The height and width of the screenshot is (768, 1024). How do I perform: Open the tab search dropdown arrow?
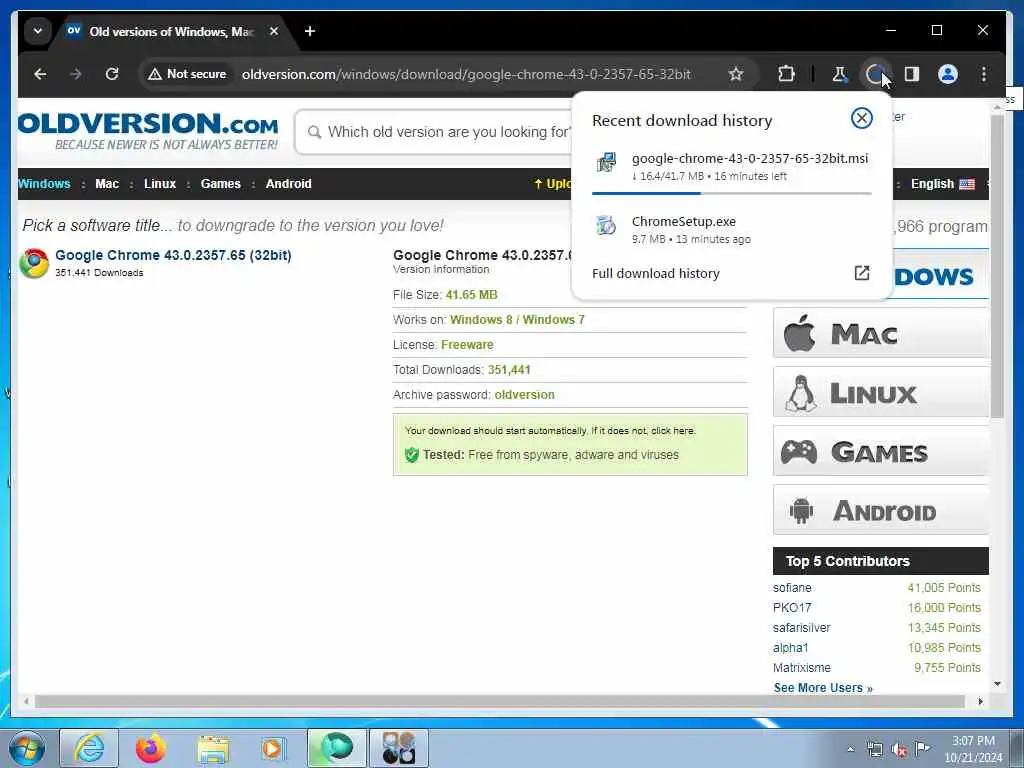coord(38,31)
